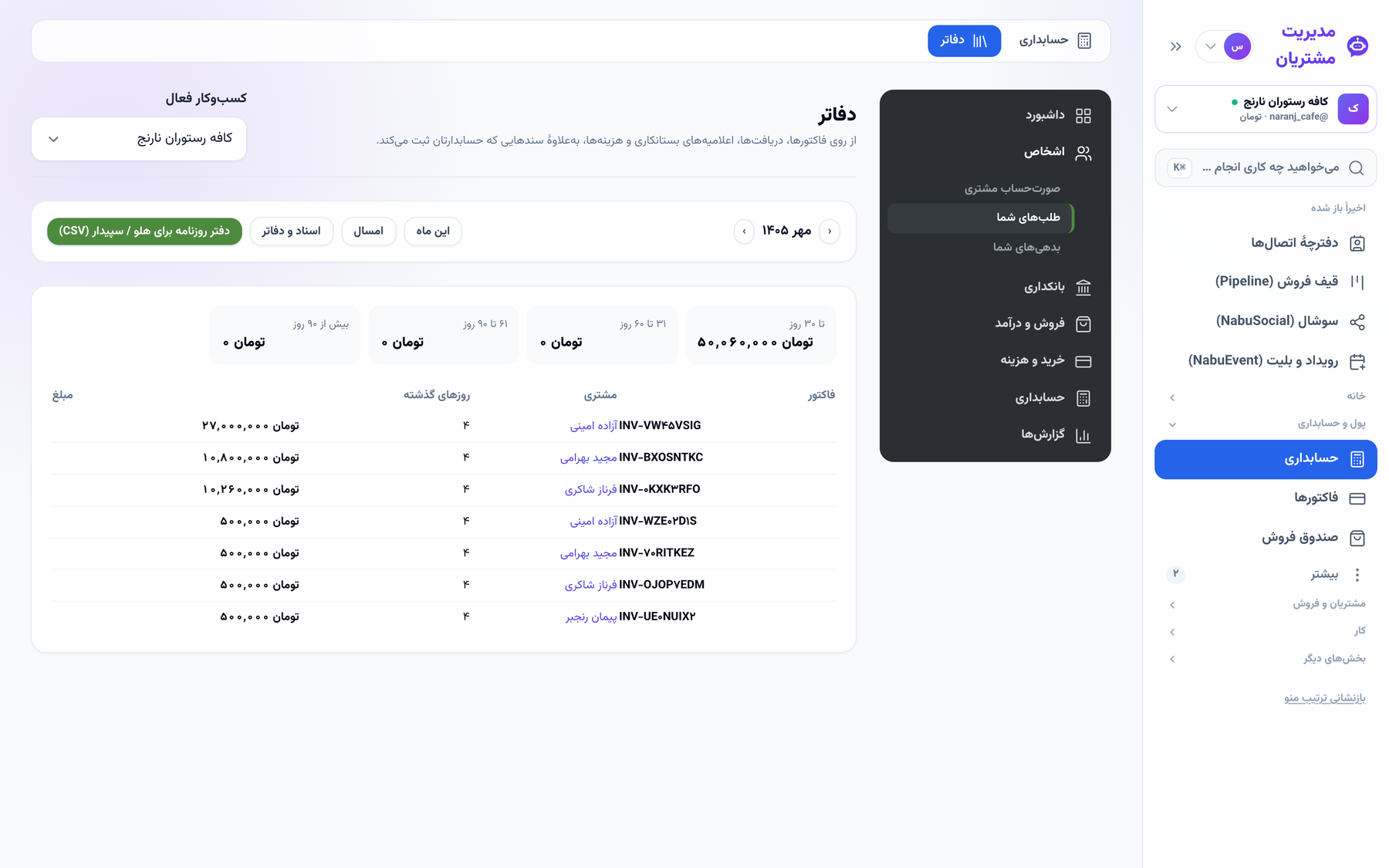
Task: Click amount ۲۷,۰۰۰,۰۰۰ تومان
Action: (x=250, y=426)
